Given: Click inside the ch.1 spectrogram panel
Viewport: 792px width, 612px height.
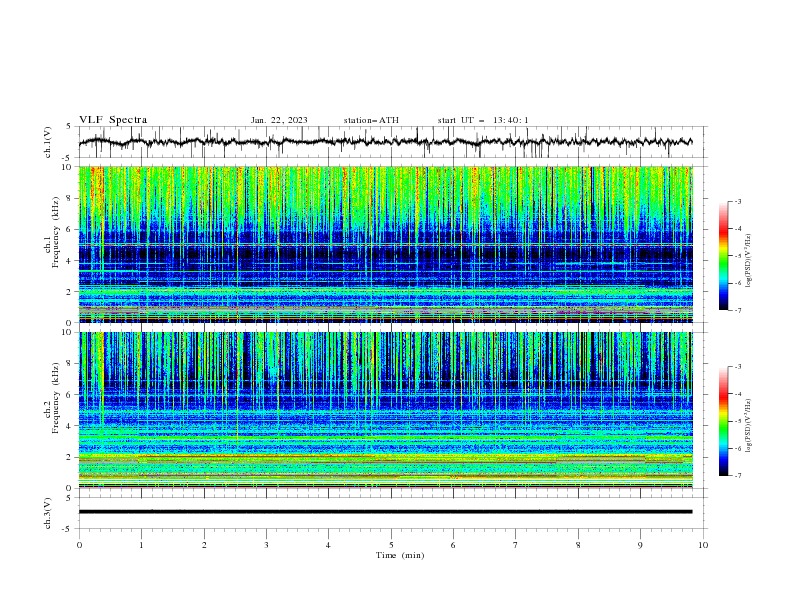Looking at the screenshot, I should click(386, 244).
